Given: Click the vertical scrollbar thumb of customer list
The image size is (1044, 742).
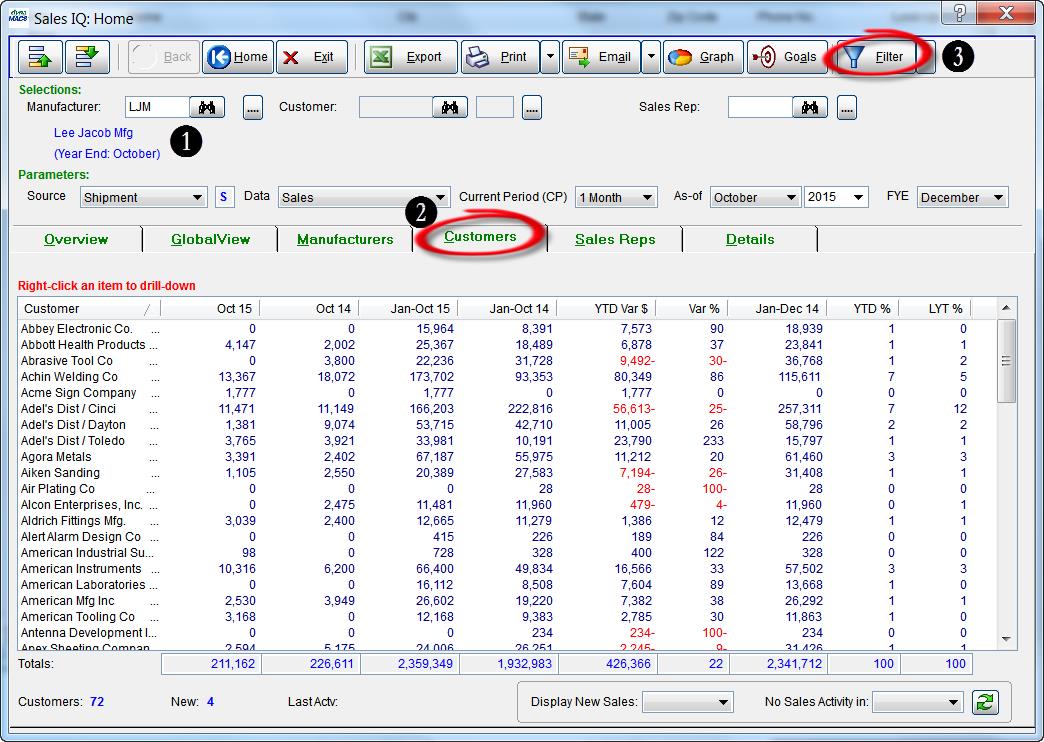Looking at the screenshot, I should (x=1006, y=360).
